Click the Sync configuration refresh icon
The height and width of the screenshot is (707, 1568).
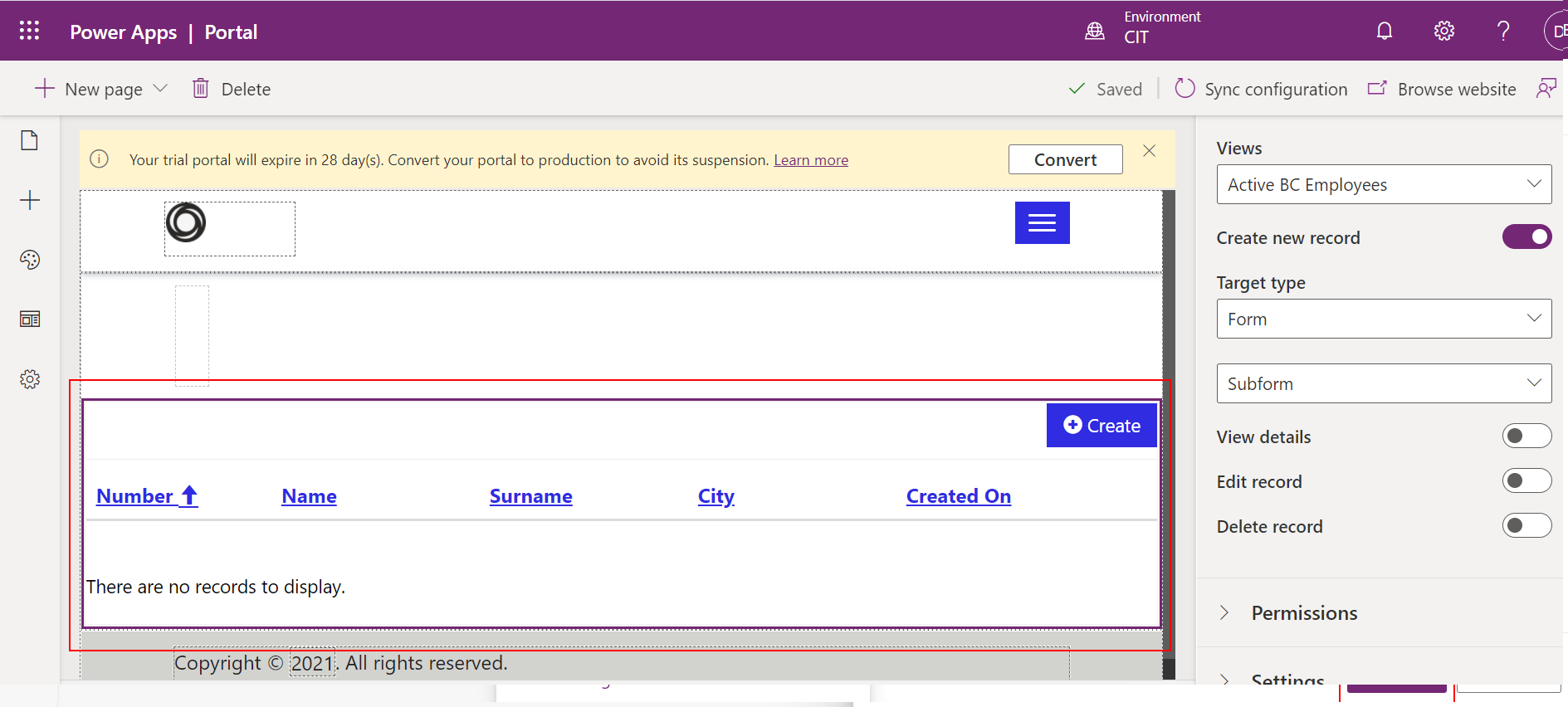pyautogui.click(x=1185, y=88)
